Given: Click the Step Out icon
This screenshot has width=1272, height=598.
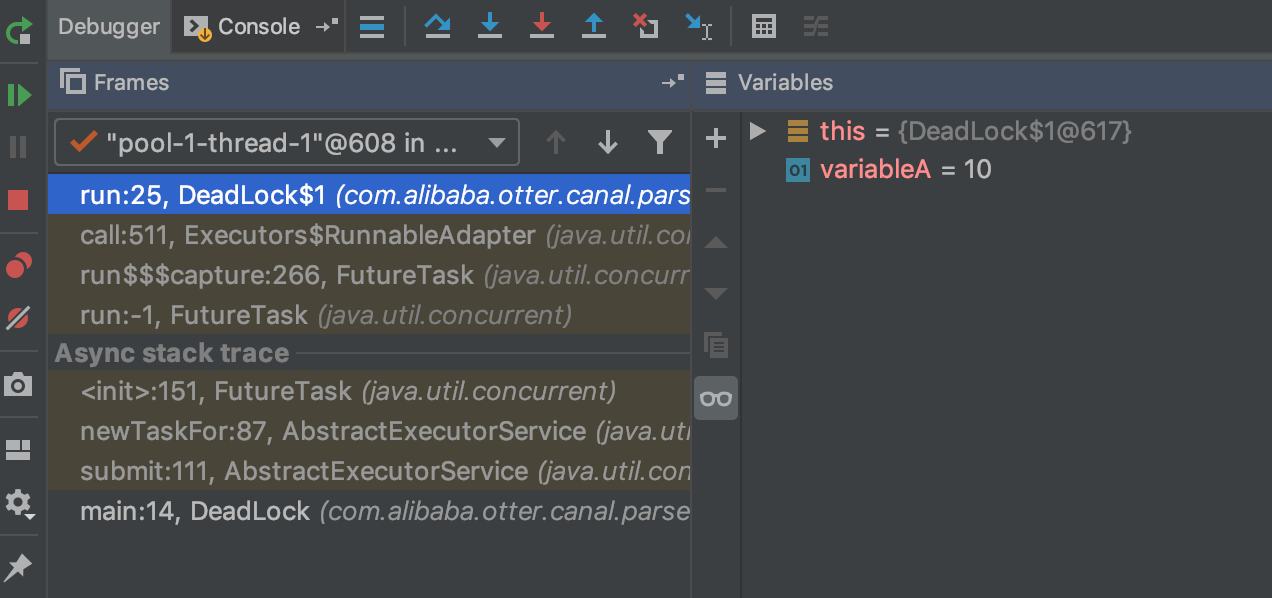Looking at the screenshot, I should click(594, 27).
